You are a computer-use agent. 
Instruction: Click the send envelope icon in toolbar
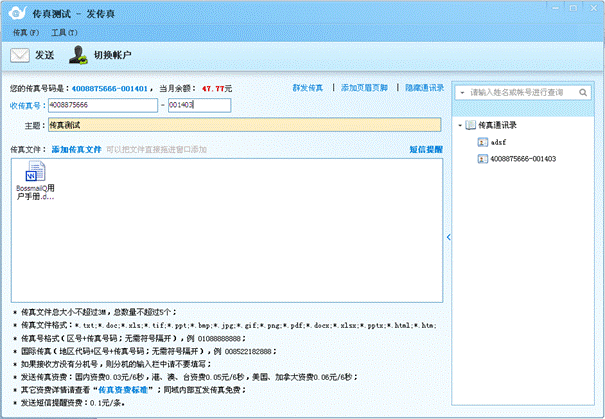coord(20,55)
